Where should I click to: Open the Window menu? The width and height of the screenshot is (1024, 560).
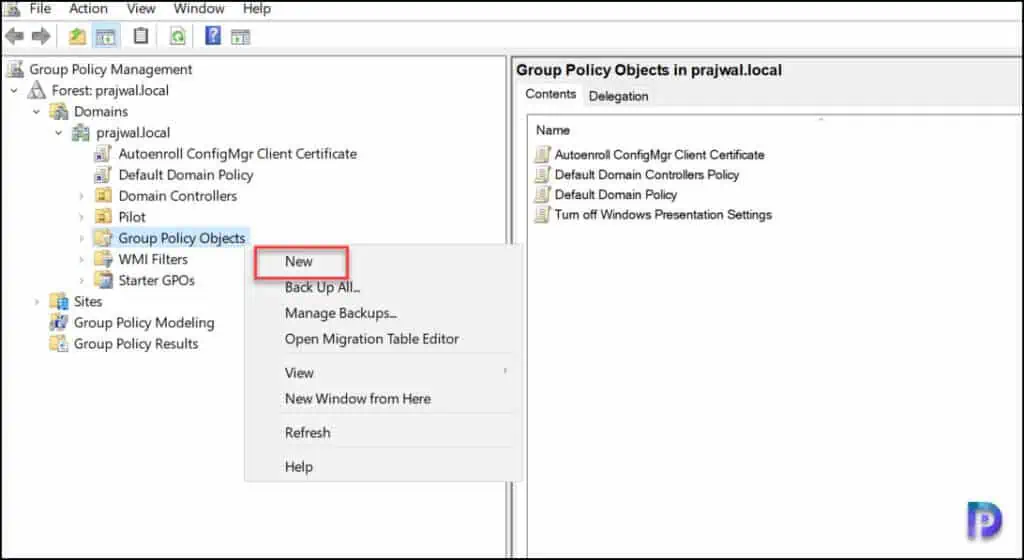pos(199,8)
